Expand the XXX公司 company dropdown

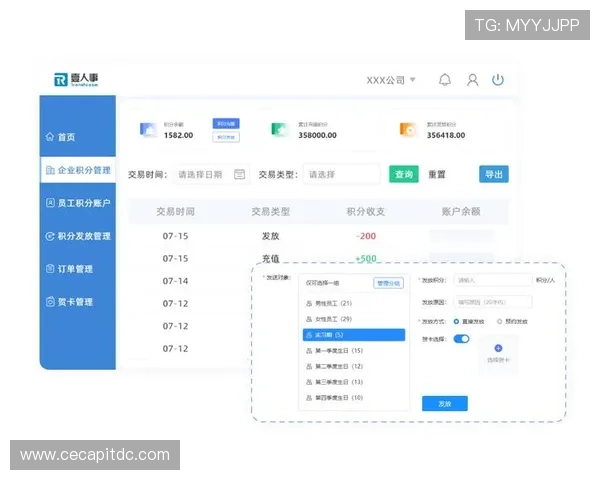click(x=391, y=80)
